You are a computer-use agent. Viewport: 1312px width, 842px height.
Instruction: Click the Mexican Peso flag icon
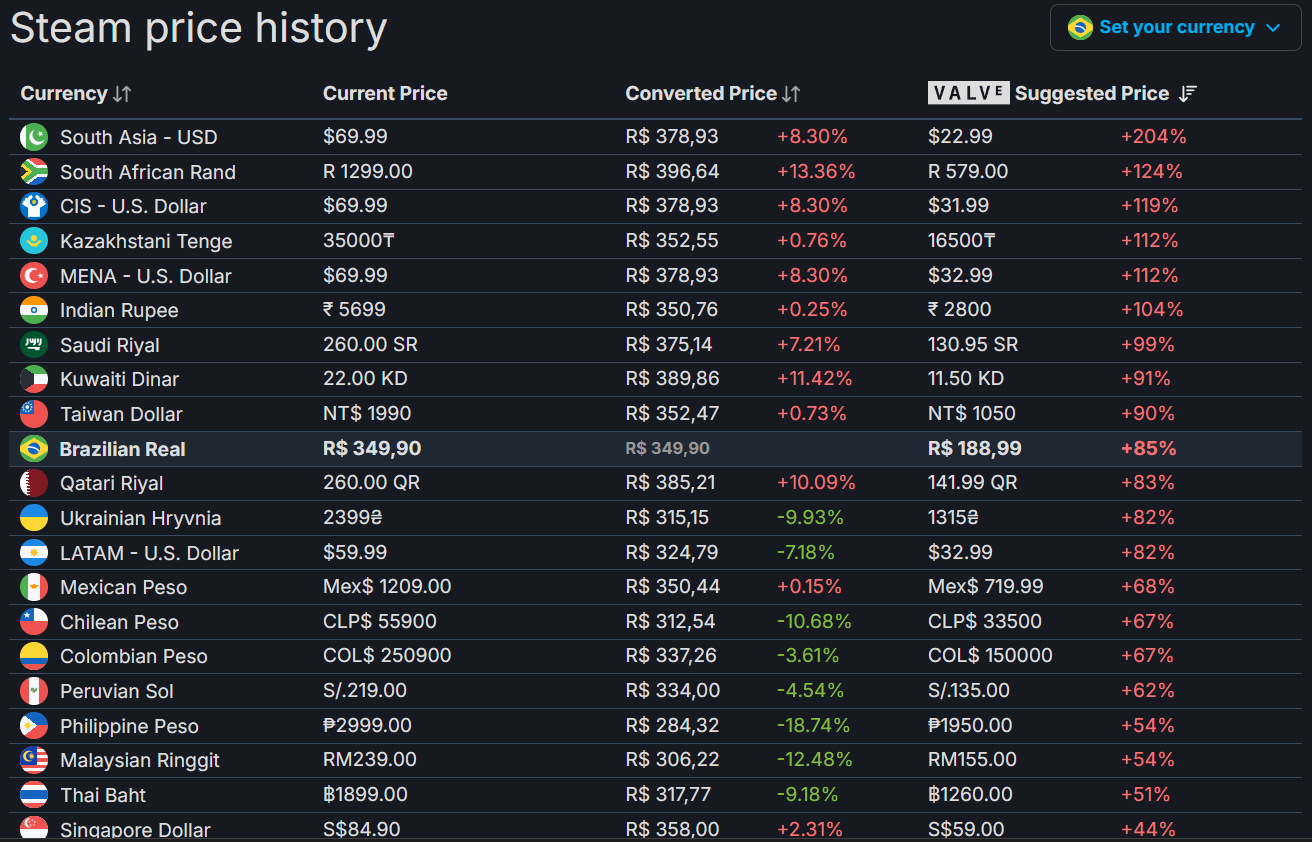click(x=34, y=587)
